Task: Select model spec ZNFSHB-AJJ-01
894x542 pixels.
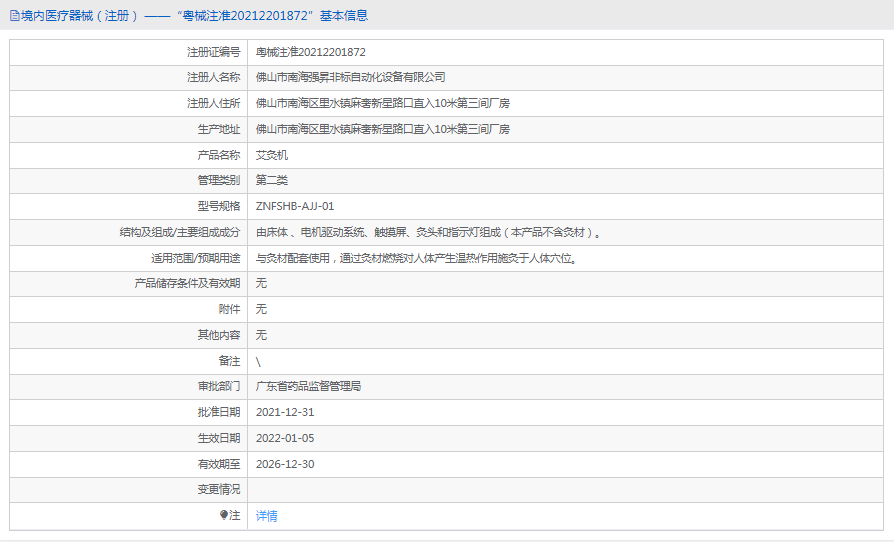Action: (x=295, y=206)
